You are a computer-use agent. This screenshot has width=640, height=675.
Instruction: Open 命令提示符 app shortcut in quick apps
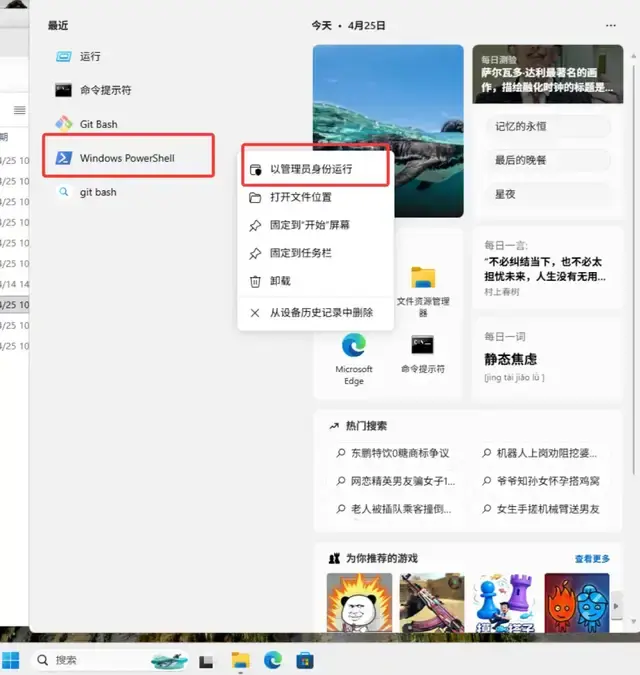[423, 354]
